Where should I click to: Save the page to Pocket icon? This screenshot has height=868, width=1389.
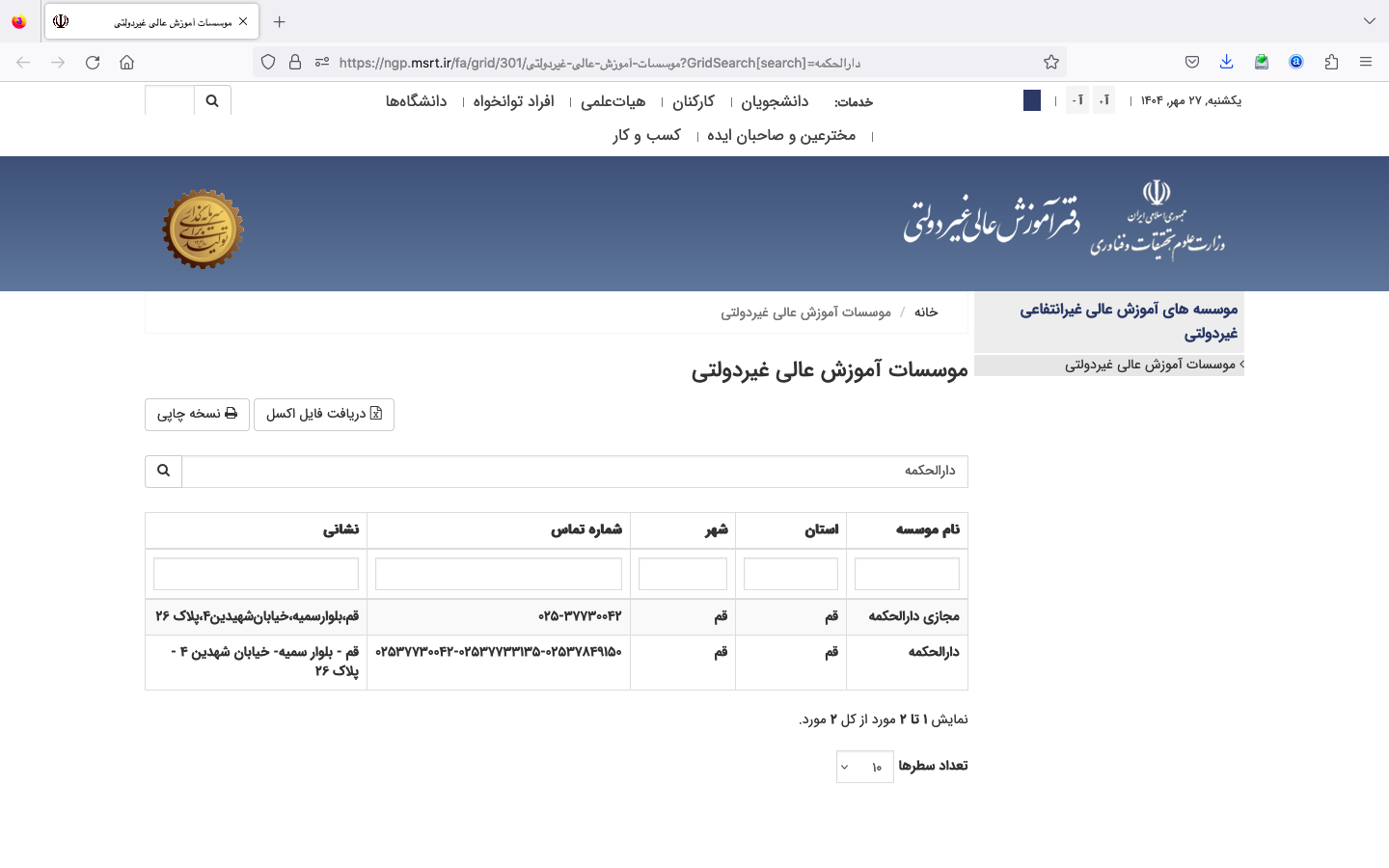point(1192,63)
